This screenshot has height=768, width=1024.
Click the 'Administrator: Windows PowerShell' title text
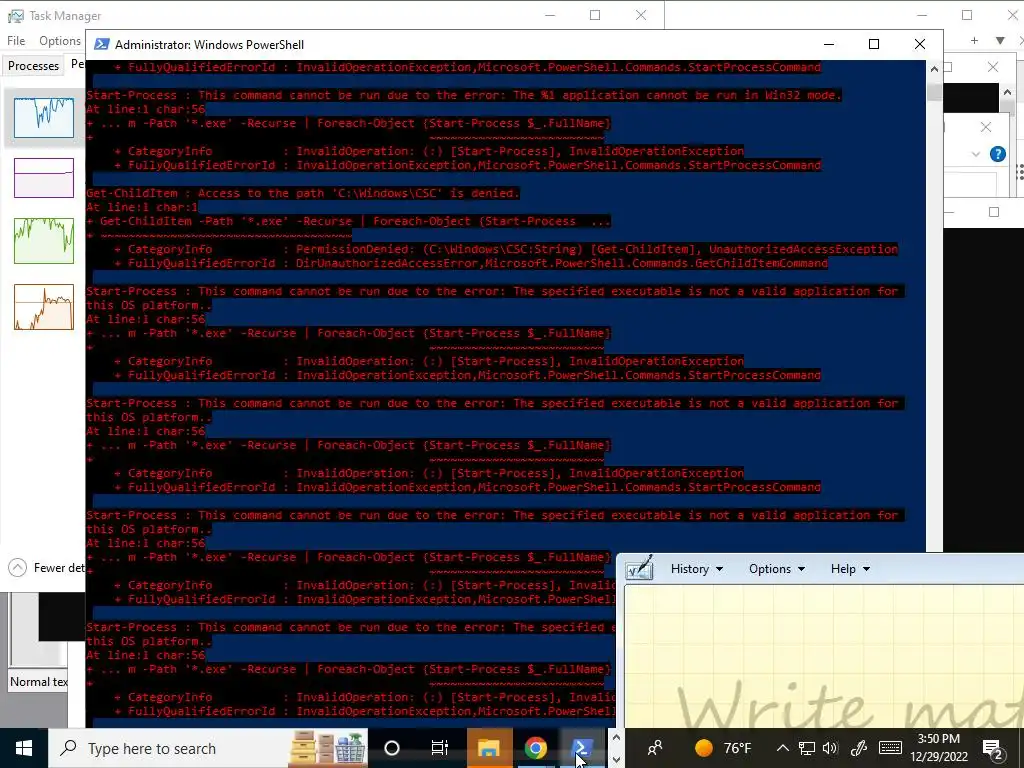pyautogui.click(x=209, y=44)
